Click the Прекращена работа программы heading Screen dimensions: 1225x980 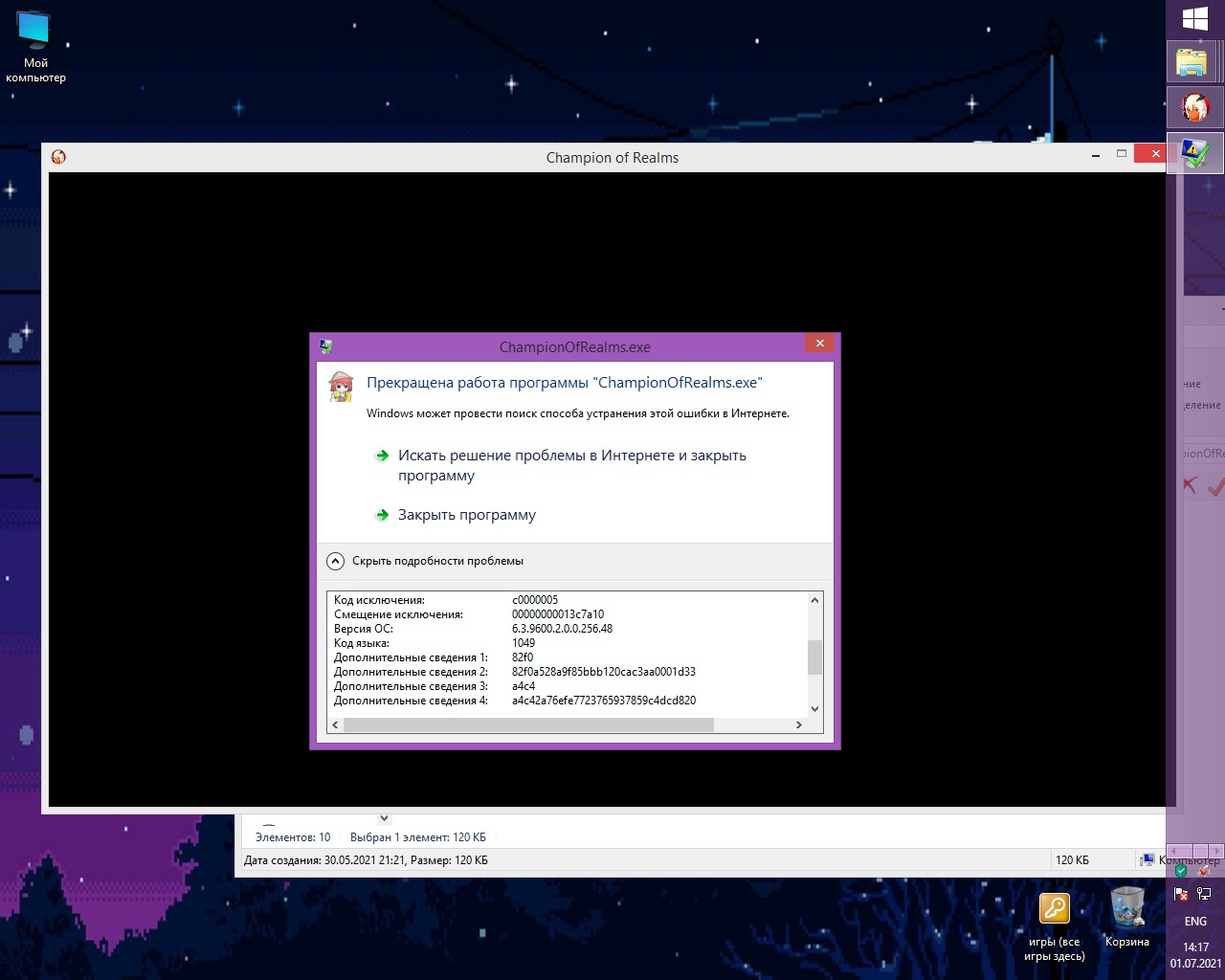pos(565,383)
